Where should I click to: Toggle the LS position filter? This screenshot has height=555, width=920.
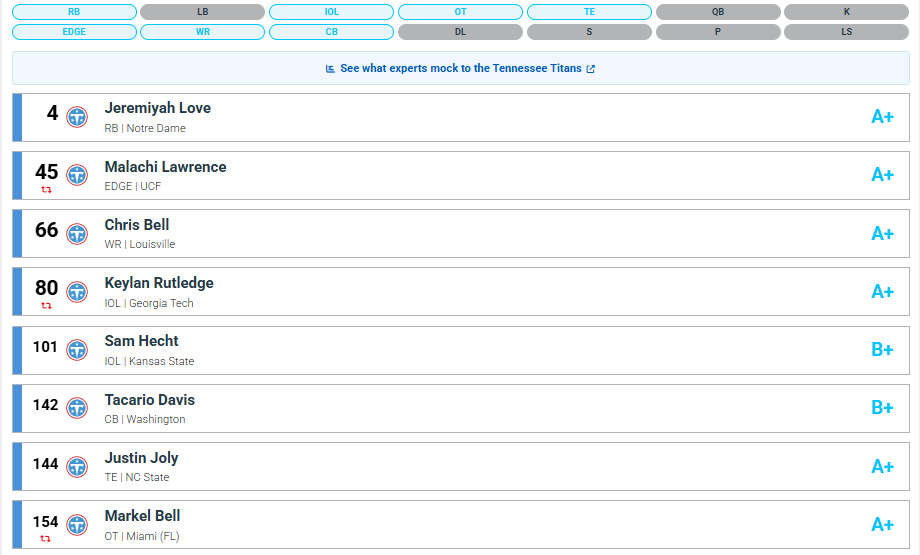pos(847,32)
